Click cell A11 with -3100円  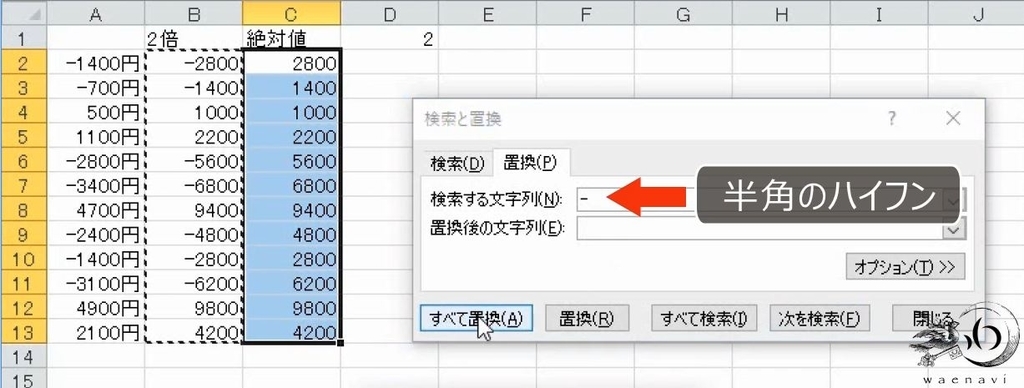click(x=96, y=284)
